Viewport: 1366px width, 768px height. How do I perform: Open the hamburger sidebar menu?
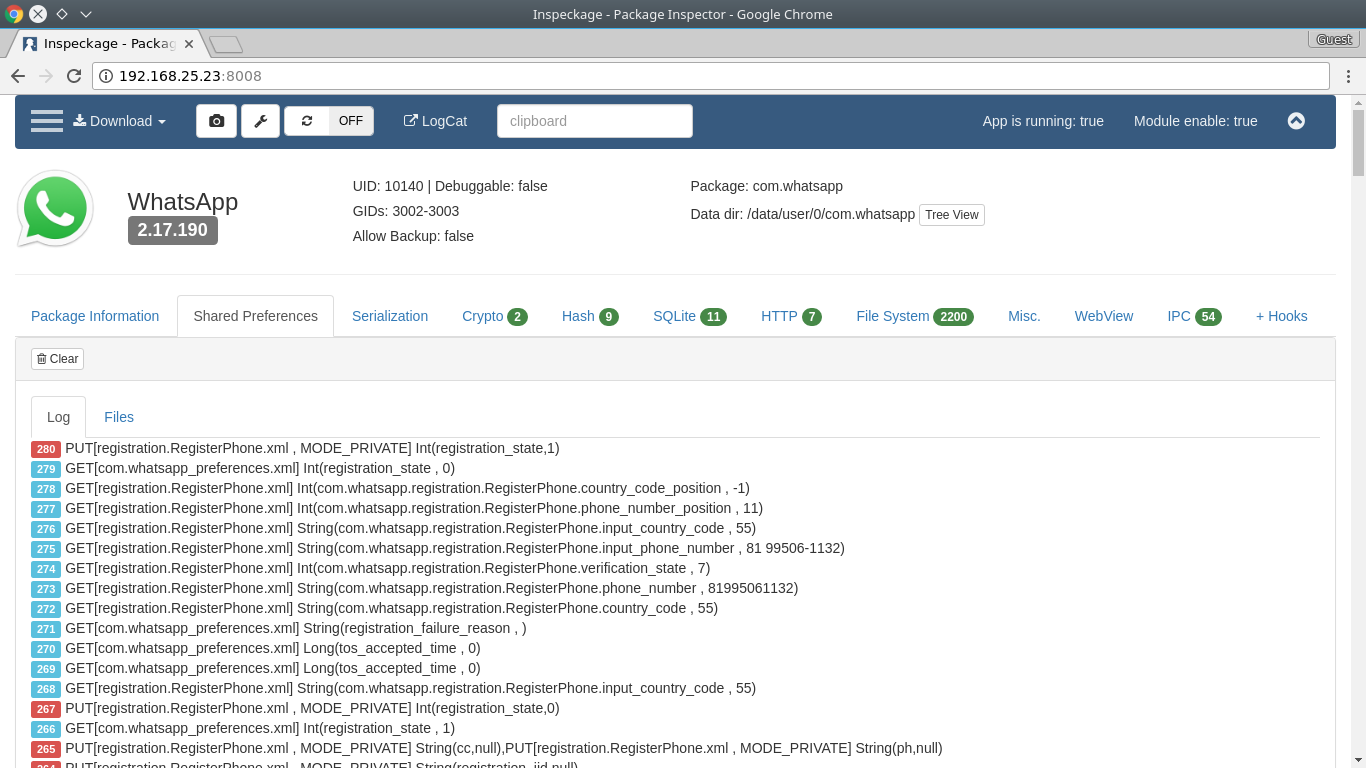47,121
